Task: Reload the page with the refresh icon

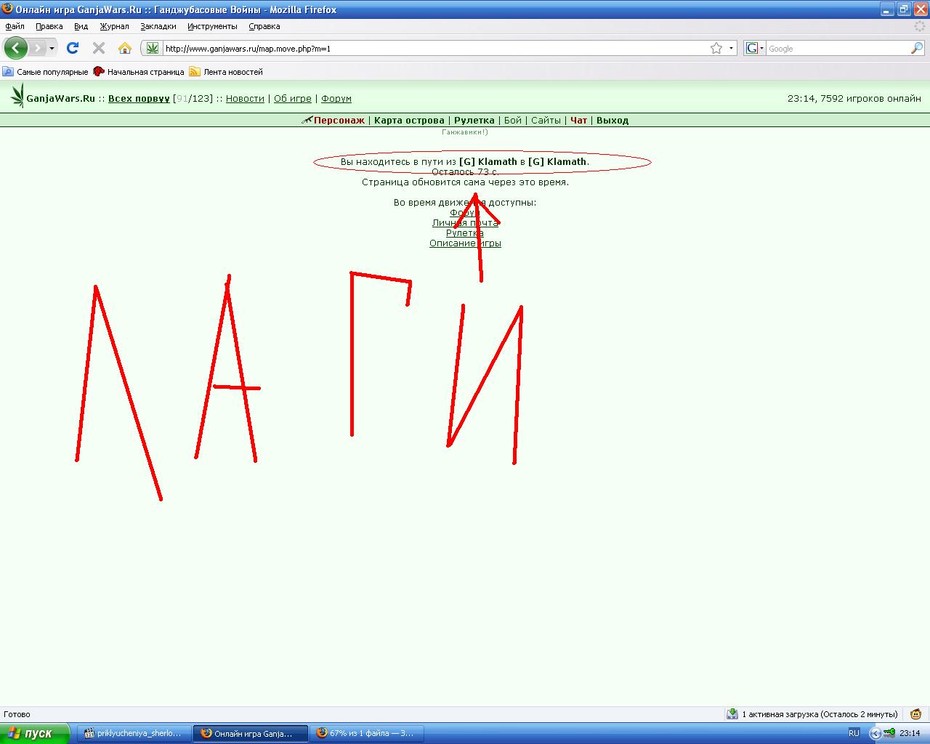Action: (72, 48)
